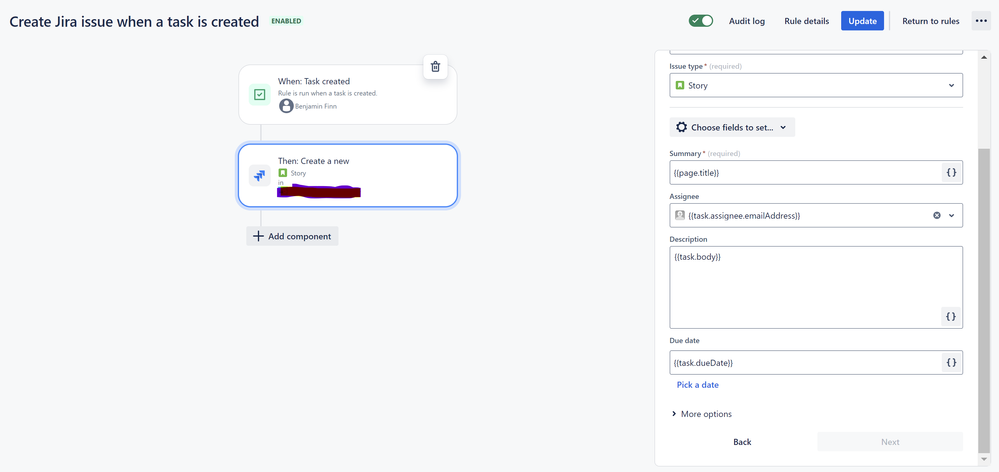Click the rule title Create Jira issue text
The width and height of the screenshot is (999, 472).
tap(134, 21)
